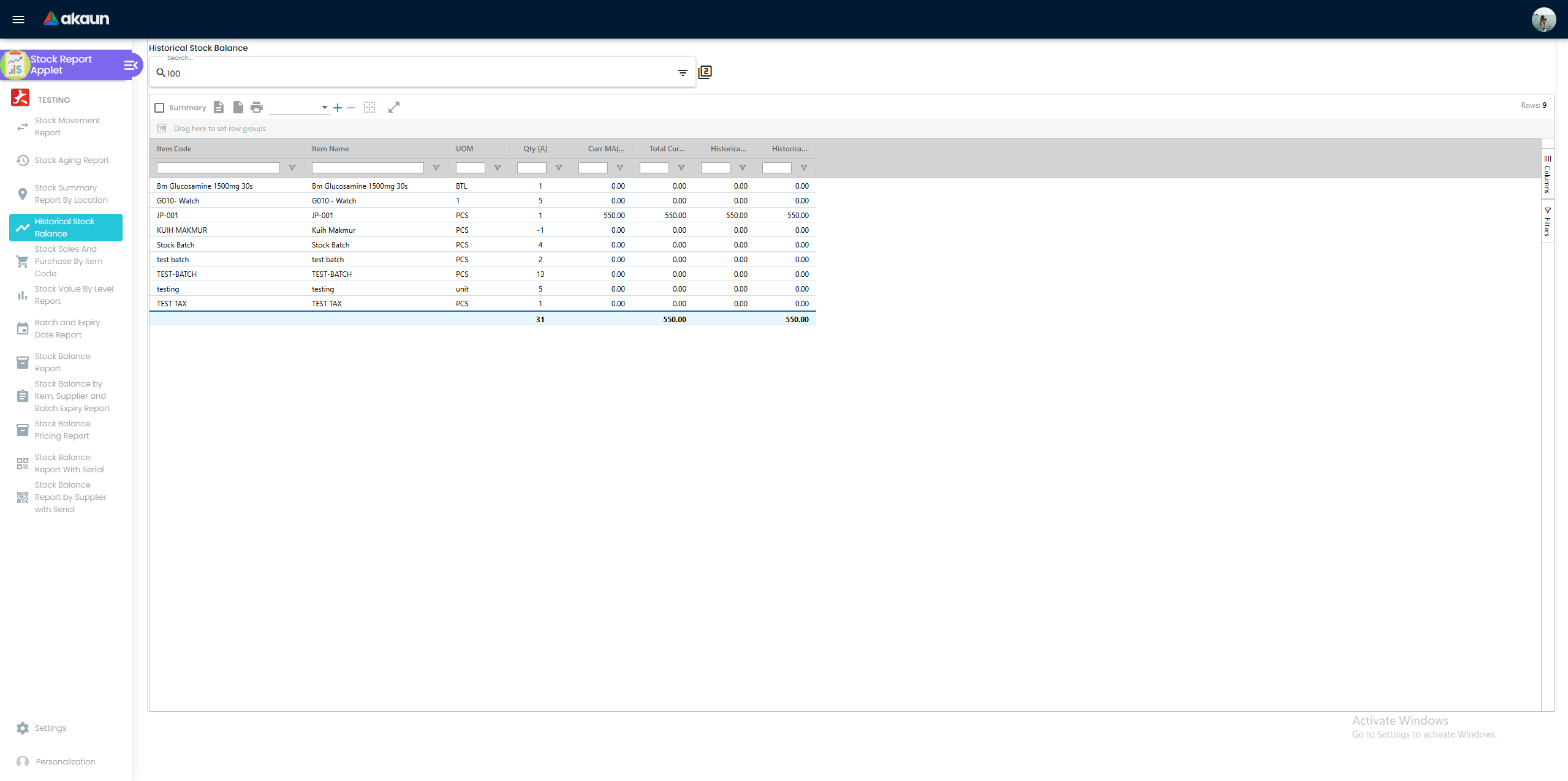This screenshot has height=781, width=1568.
Task: Open the Columns side panel
Action: click(1547, 175)
